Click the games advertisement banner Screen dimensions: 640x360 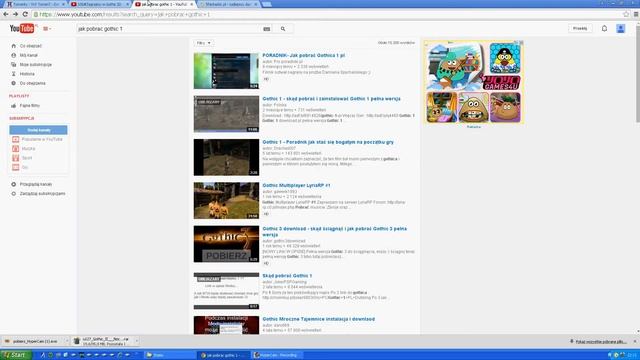473,82
